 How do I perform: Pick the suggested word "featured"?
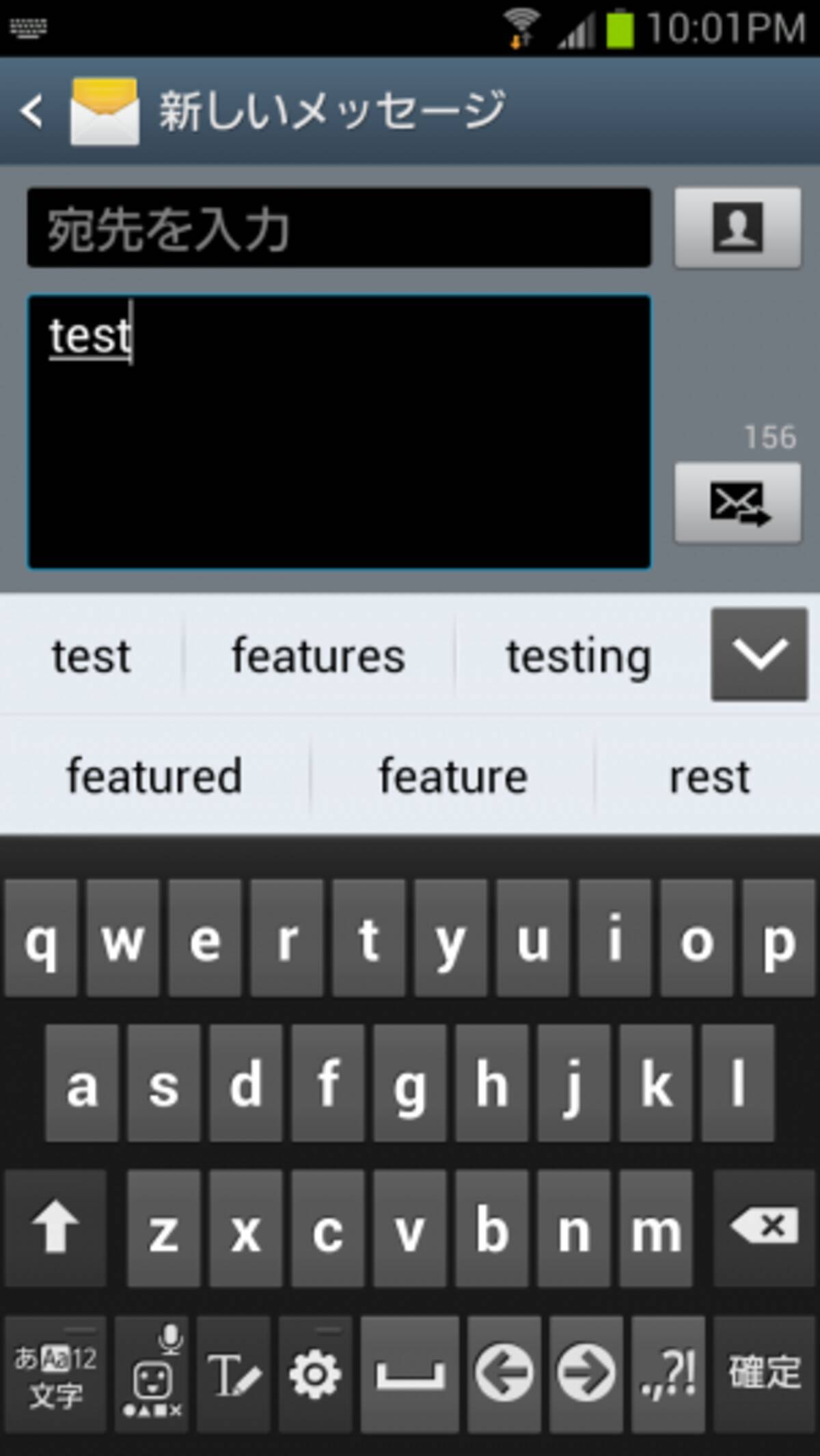click(x=154, y=776)
